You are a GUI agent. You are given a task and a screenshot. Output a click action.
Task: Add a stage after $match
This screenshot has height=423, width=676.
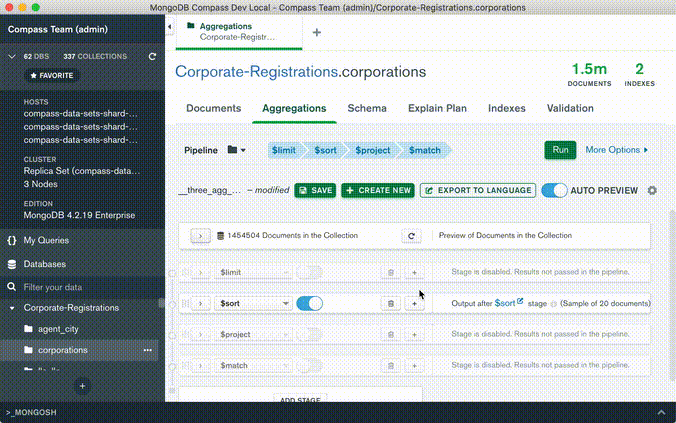coord(414,366)
